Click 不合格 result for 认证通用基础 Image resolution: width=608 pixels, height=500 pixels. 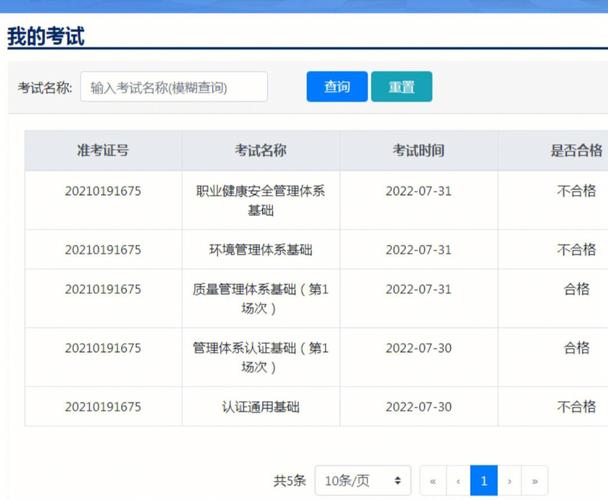pos(577,407)
